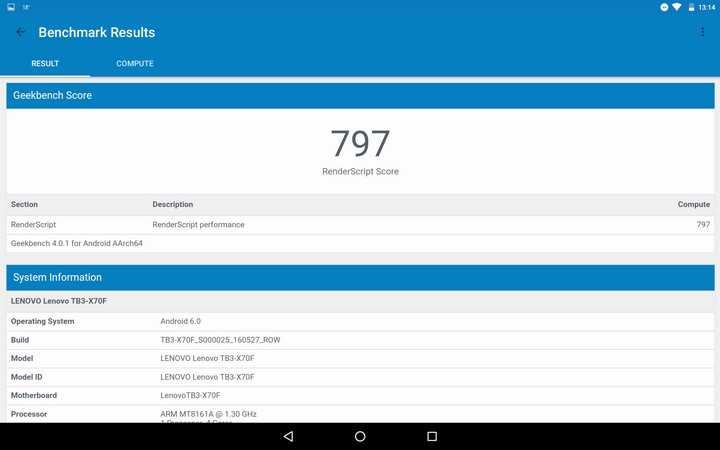
Task: Tap the Operating System label
Action: click(x=42, y=321)
